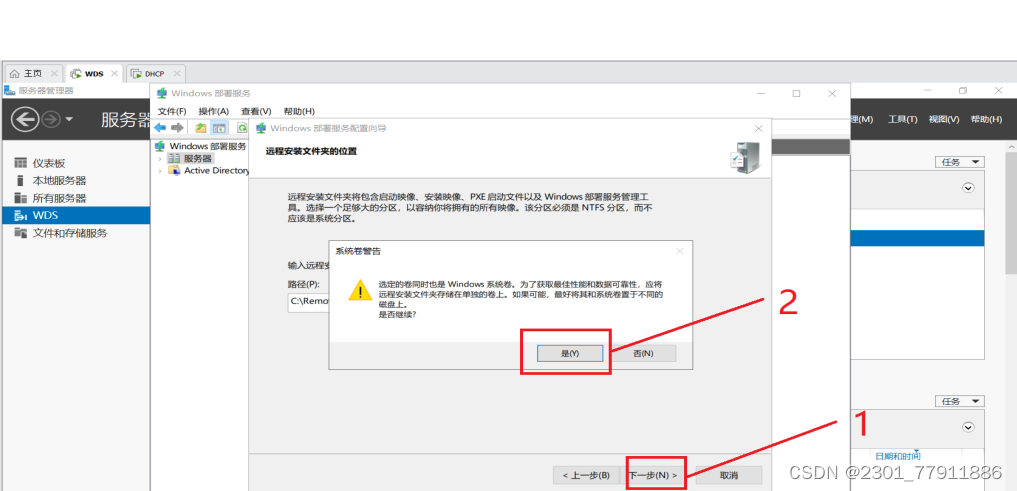Restore the Server Manager window

(963, 91)
